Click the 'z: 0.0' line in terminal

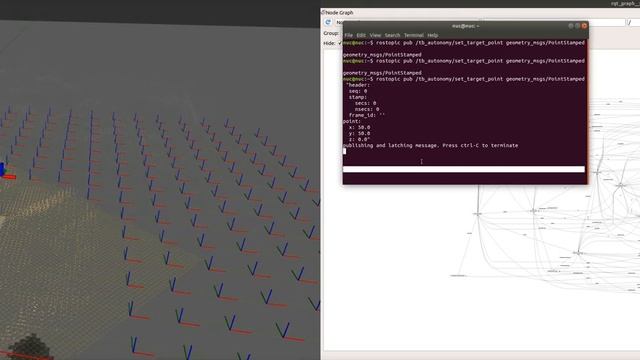pyautogui.click(x=359, y=140)
